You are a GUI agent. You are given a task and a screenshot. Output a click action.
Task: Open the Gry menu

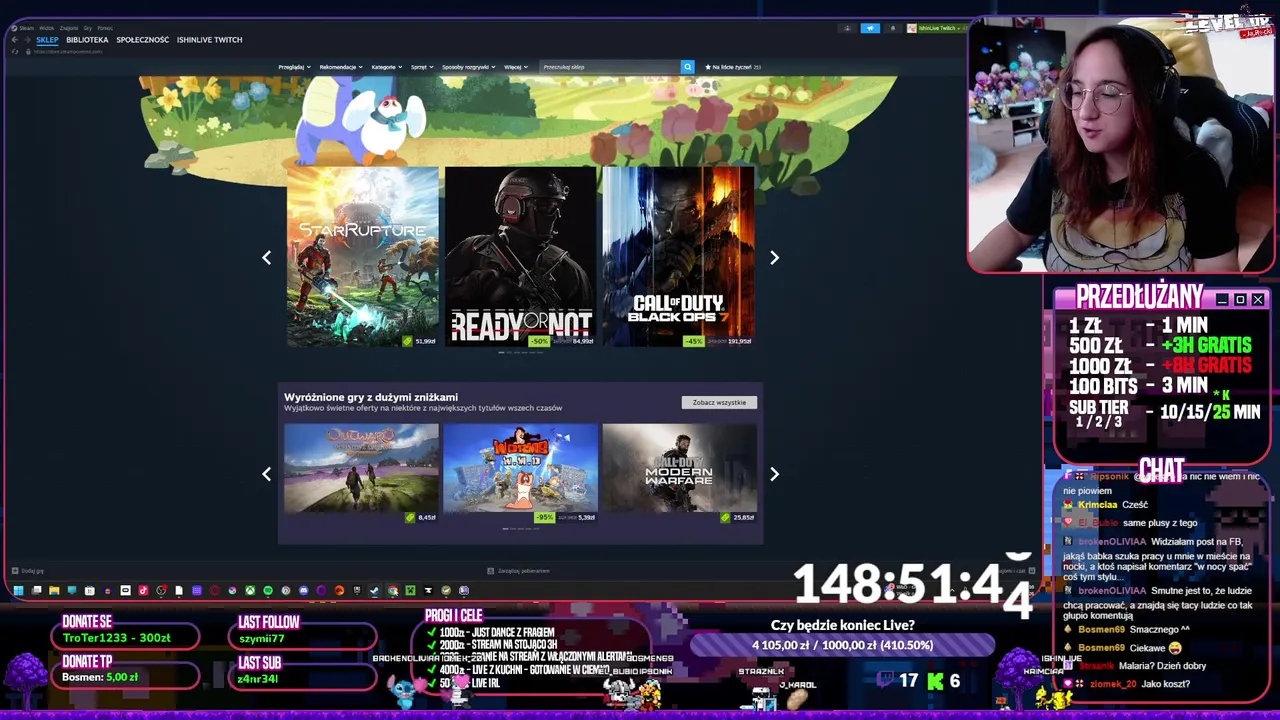point(88,28)
